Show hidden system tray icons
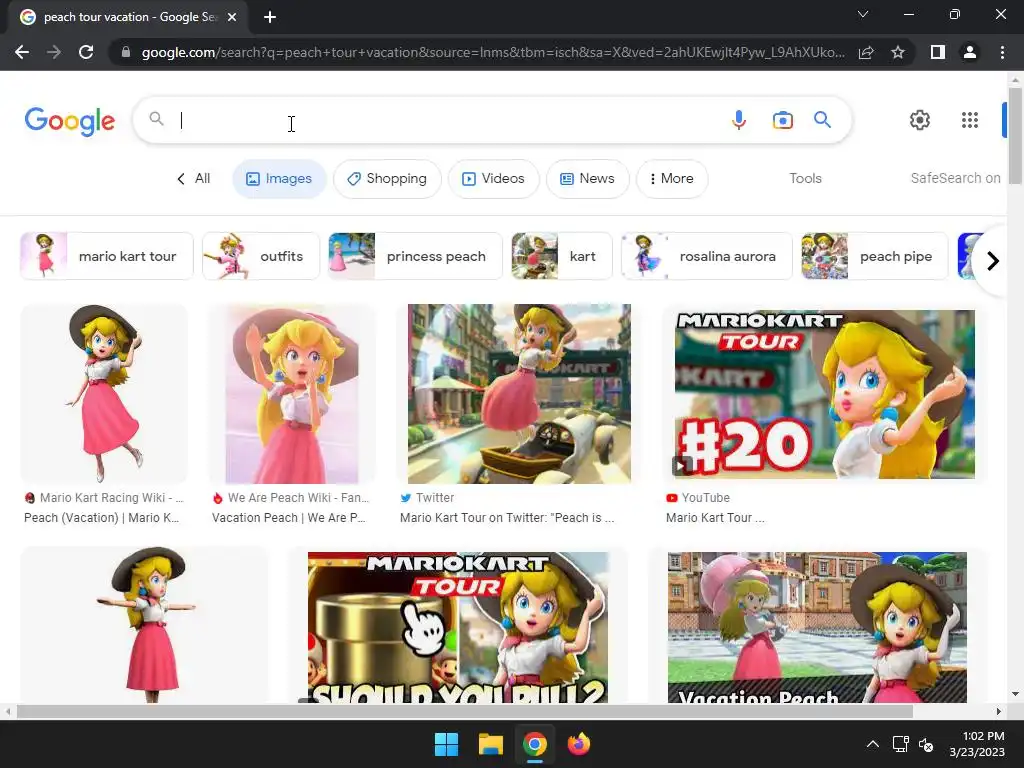 [x=872, y=744]
